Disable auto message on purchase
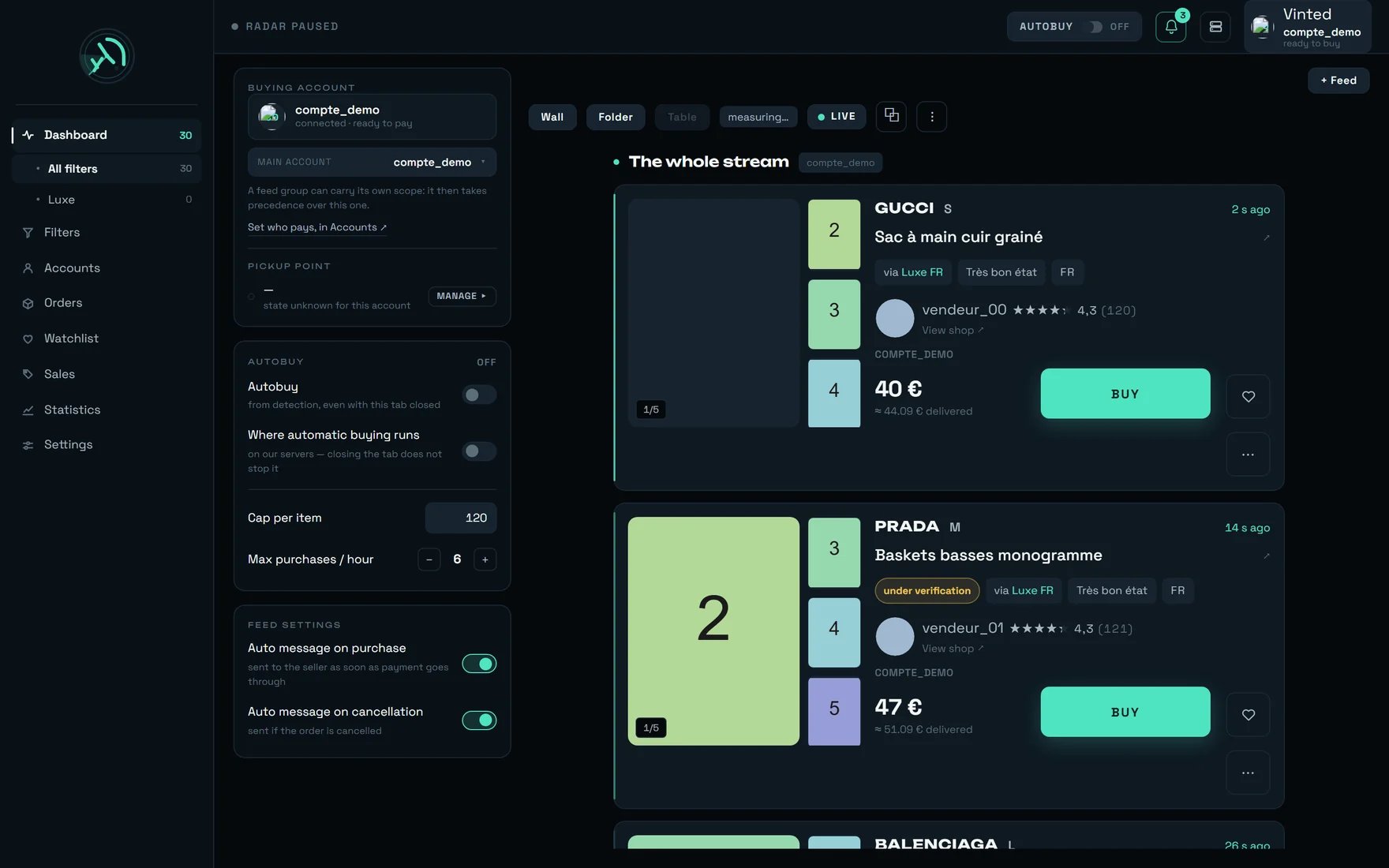 479,664
